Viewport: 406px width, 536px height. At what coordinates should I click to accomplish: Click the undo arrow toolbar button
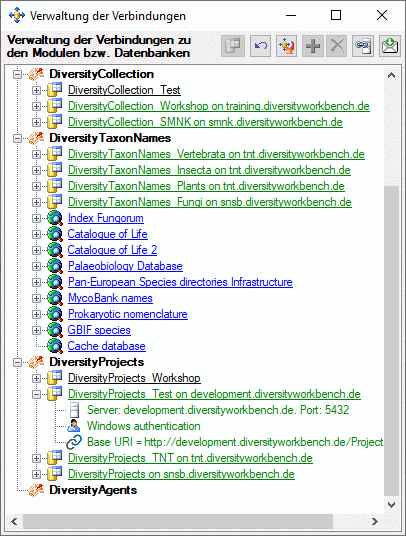pyautogui.click(x=260, y=45)
